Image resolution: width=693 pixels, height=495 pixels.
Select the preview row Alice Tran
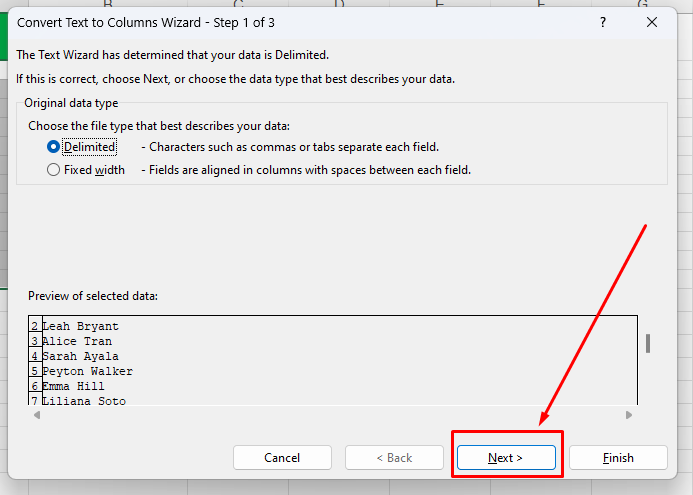77,341
